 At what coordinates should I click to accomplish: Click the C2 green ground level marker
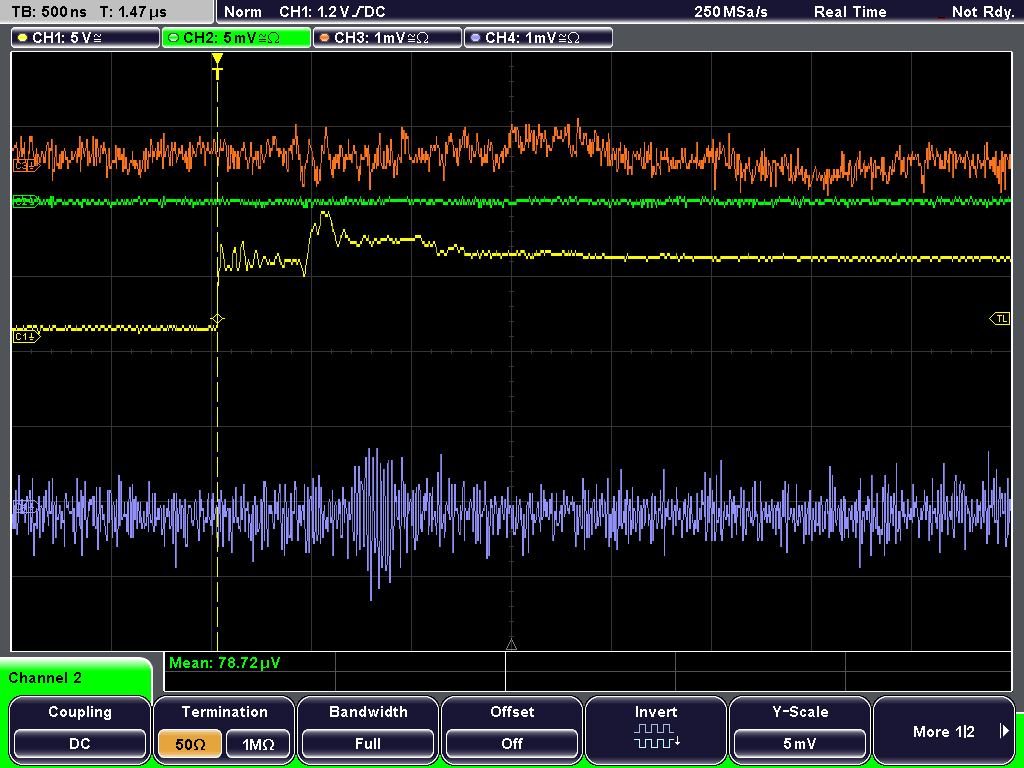click(x=26, y=201)
